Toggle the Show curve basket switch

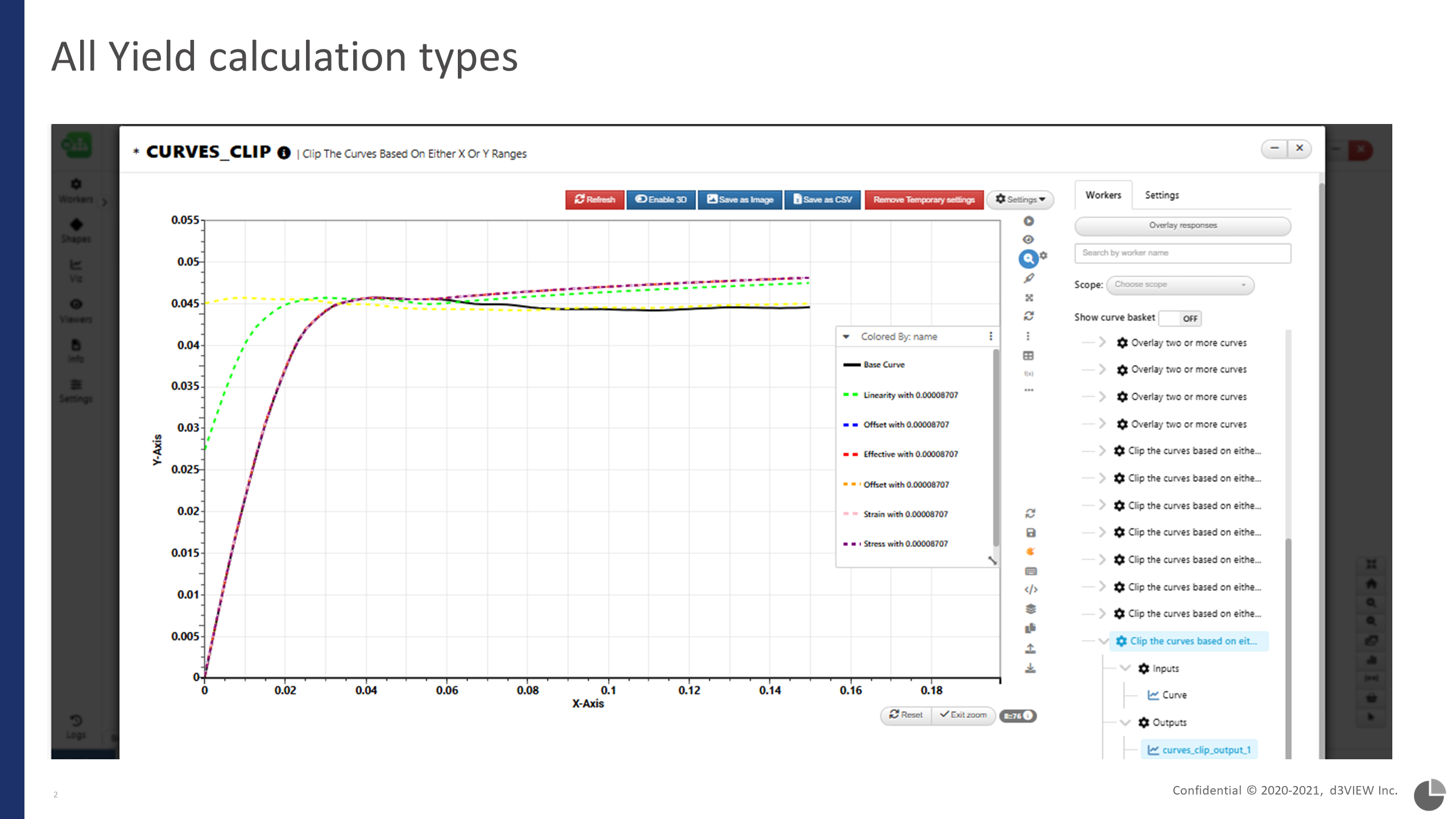point(1180,318)
